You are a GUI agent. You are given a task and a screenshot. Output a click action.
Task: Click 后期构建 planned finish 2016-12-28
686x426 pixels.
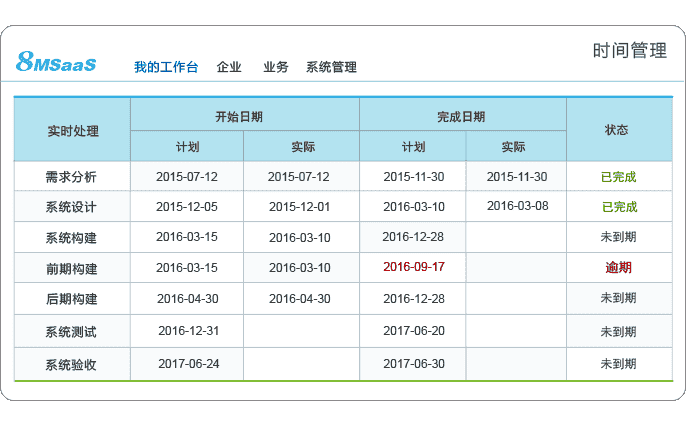coord(414,299)
